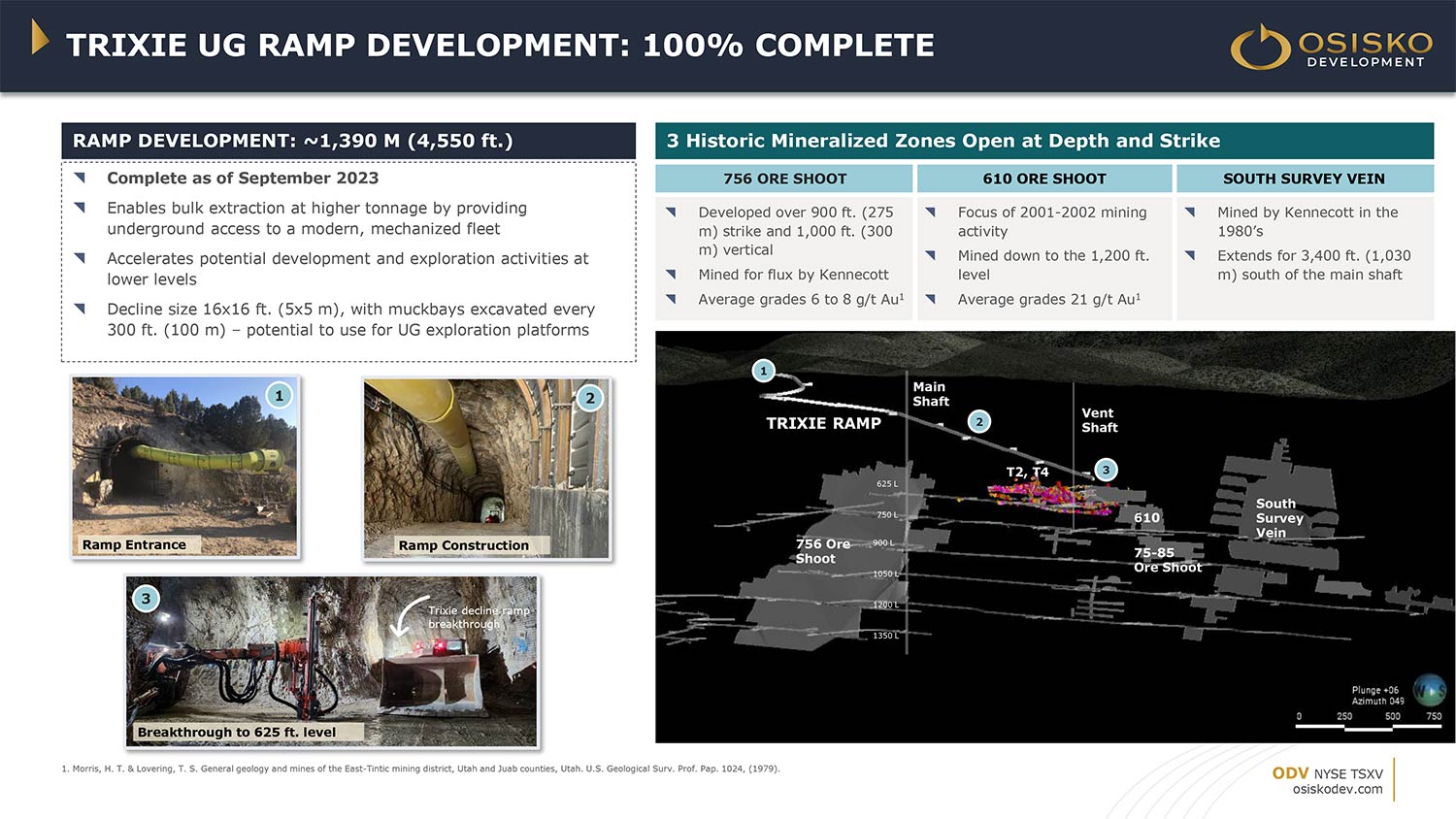Screen dimensions: 1456x819
Task: Select the SOUTH SURVEY VEIN header
Action: point(1304,179)
